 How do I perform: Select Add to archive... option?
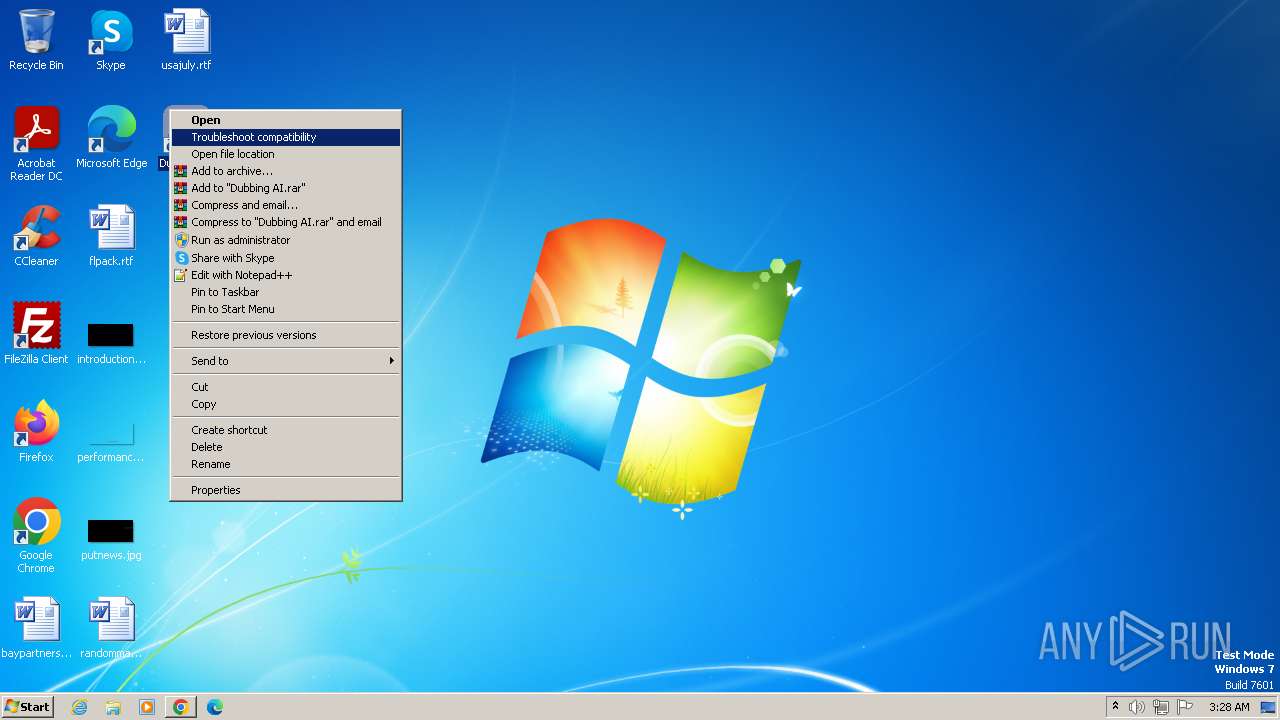(x=286, y=171)
